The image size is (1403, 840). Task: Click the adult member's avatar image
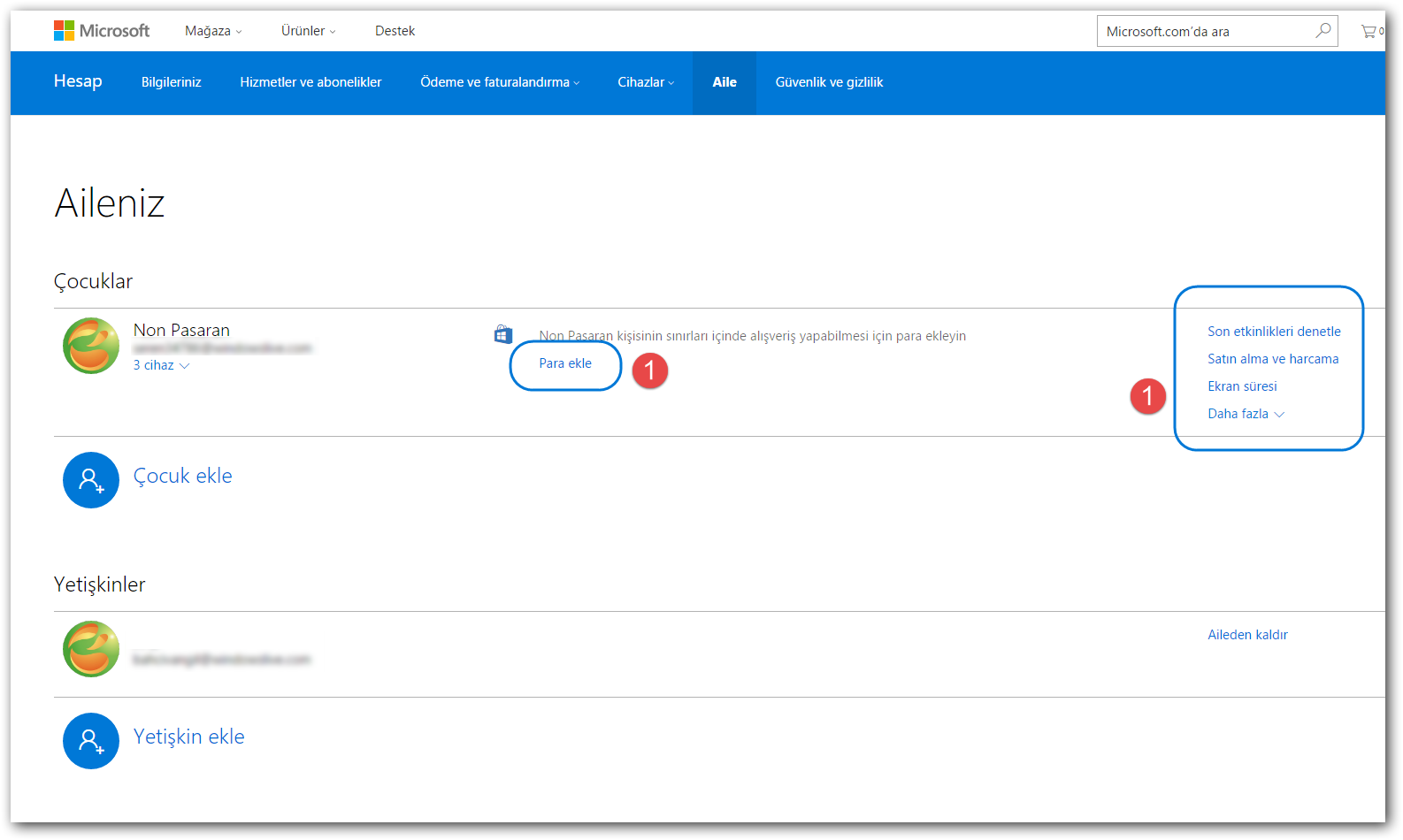[x=91, y=649]
